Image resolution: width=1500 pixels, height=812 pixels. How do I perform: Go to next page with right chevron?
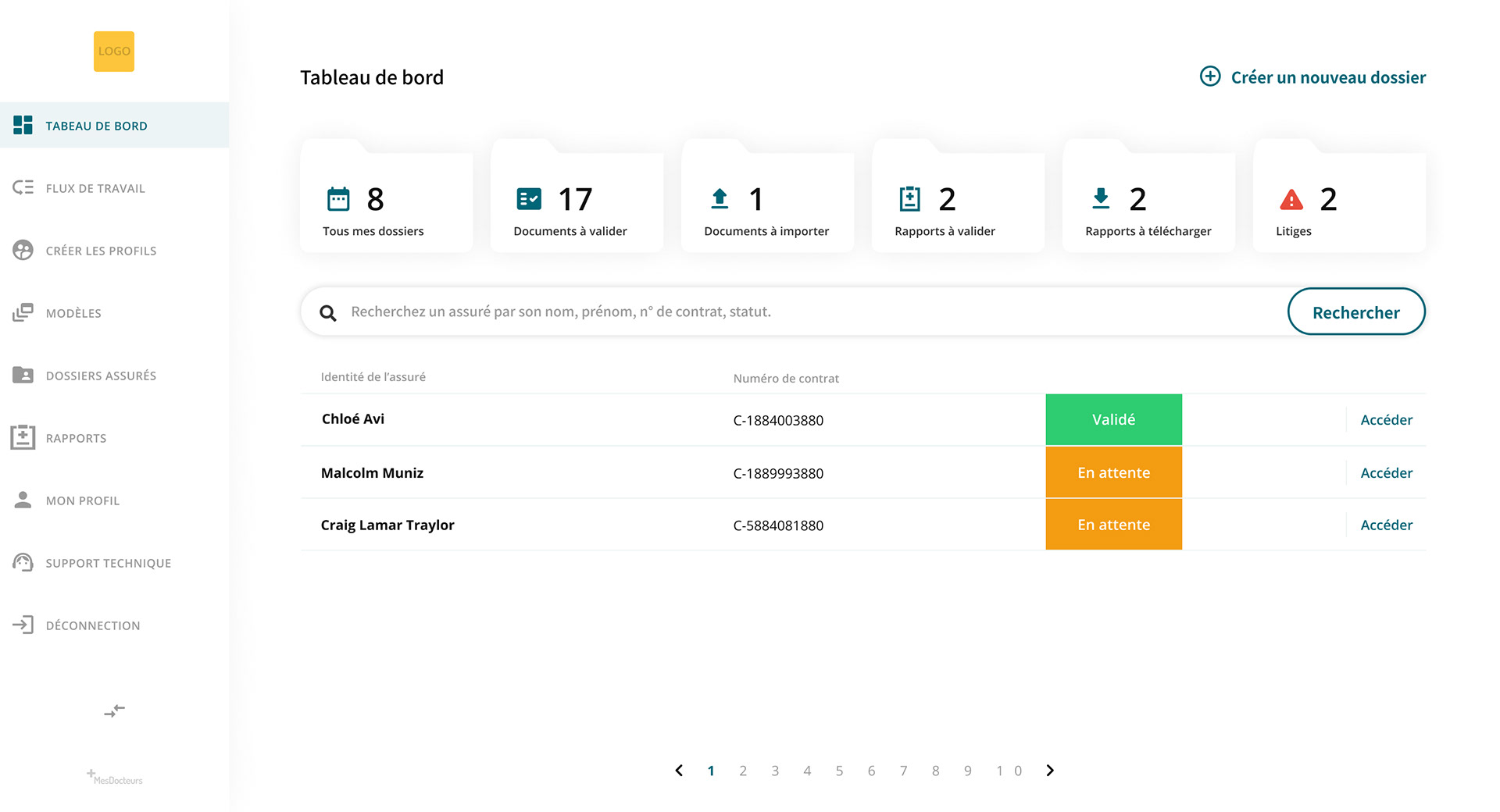coord(1050,771)
